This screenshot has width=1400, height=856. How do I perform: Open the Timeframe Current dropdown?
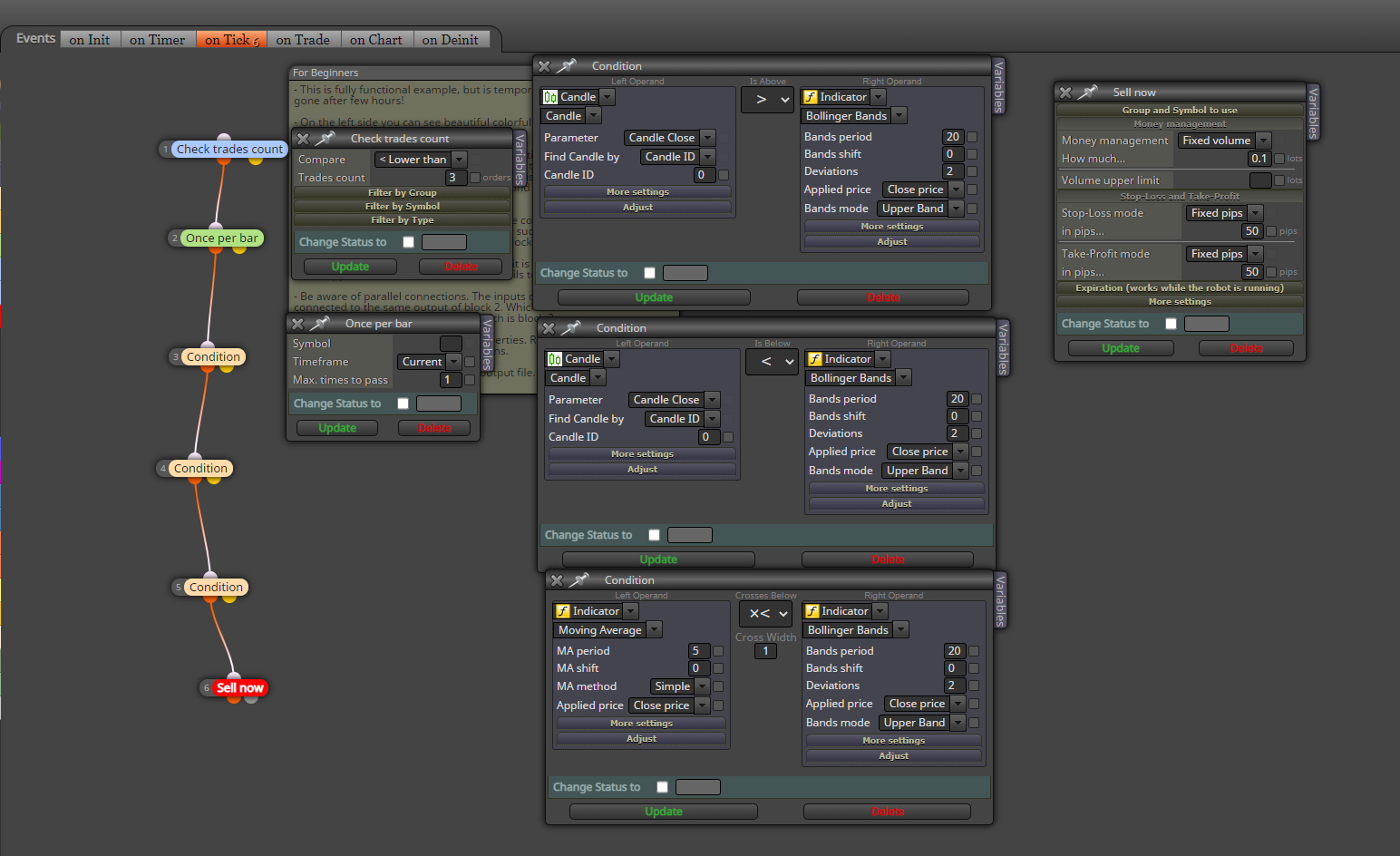pos(430,362)
